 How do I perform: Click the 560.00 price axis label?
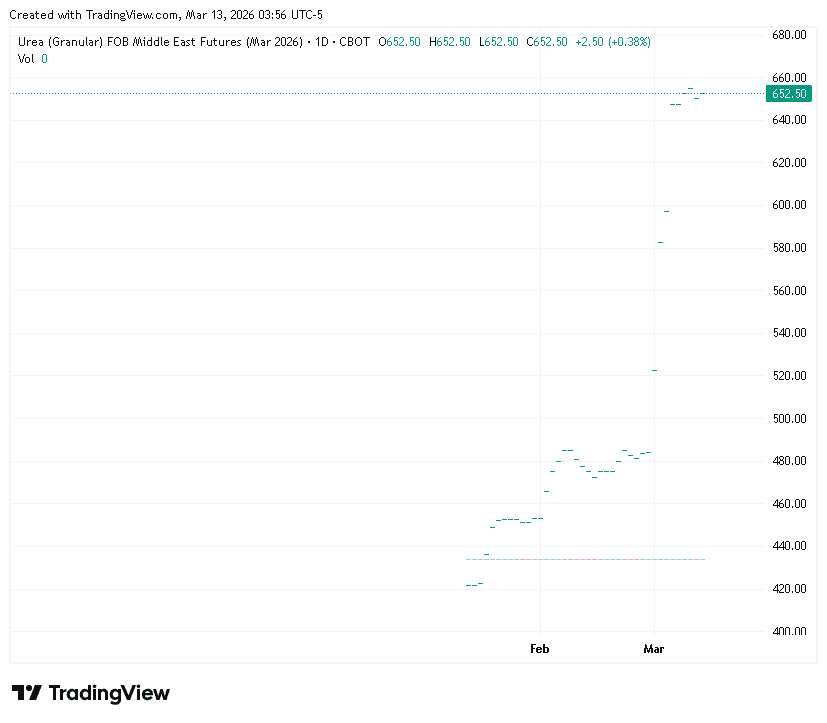[x=789, y=291]
